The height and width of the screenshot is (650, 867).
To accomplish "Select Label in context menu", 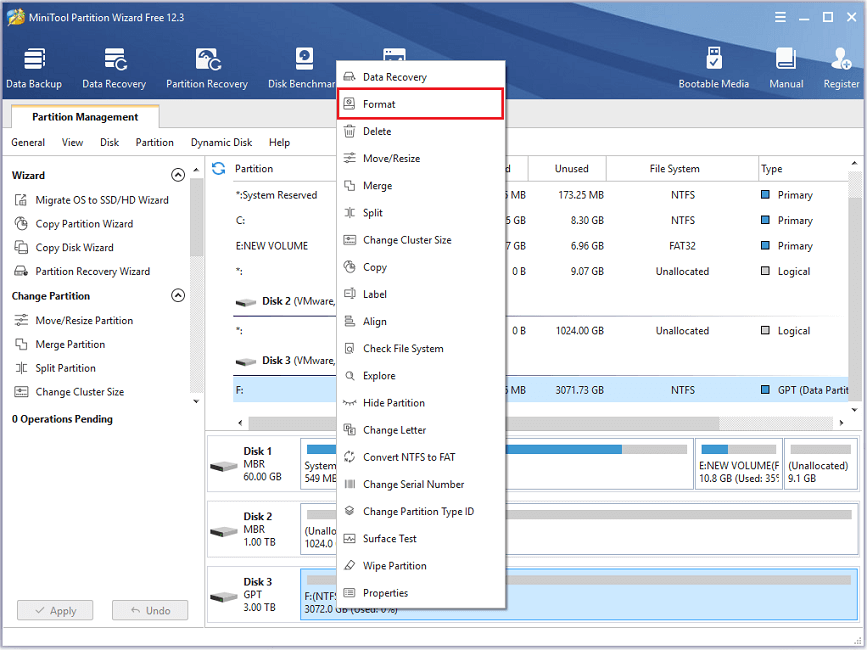I will 421,294.
